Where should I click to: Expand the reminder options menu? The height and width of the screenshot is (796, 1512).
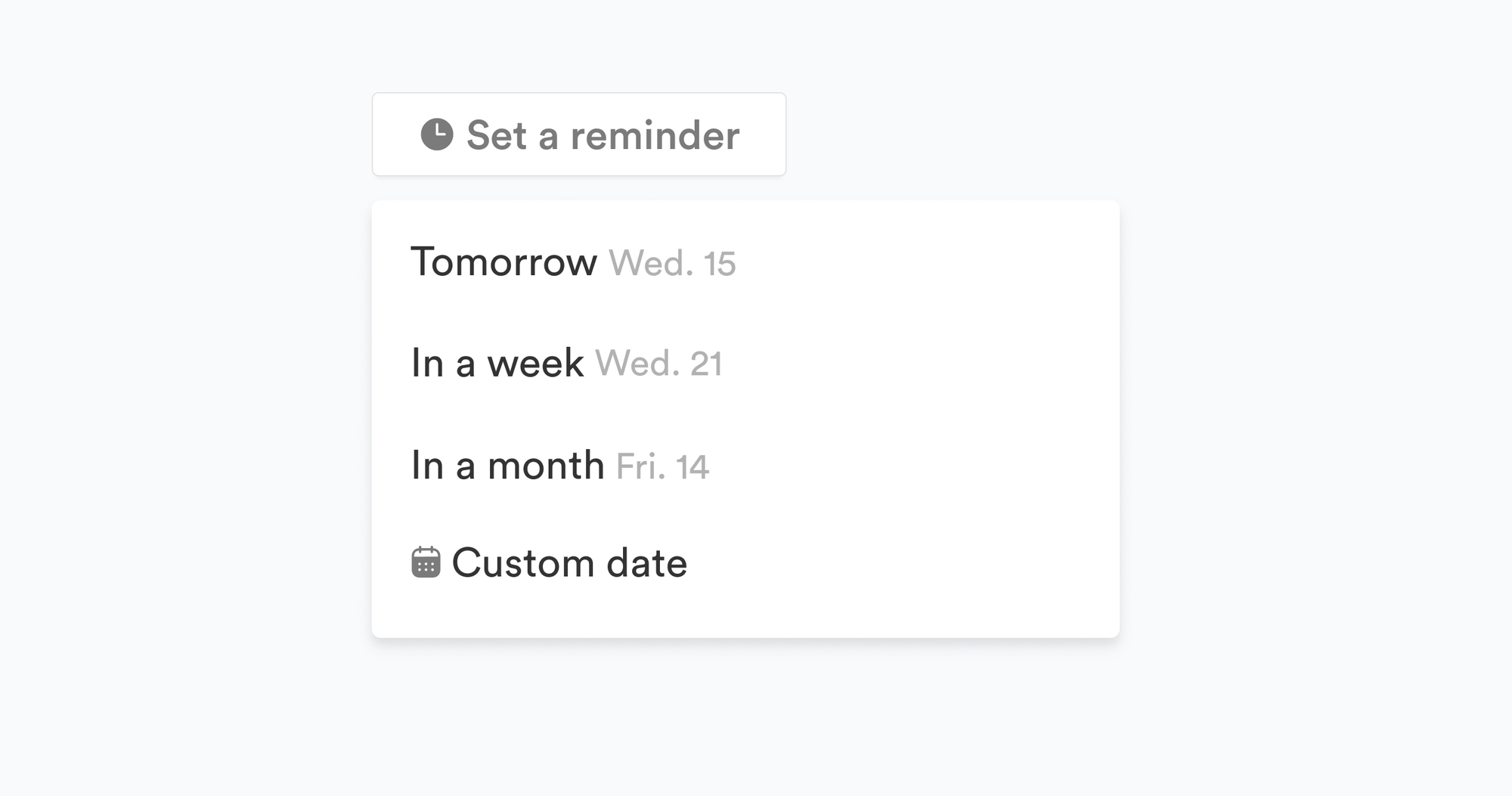tap(578, 134)
